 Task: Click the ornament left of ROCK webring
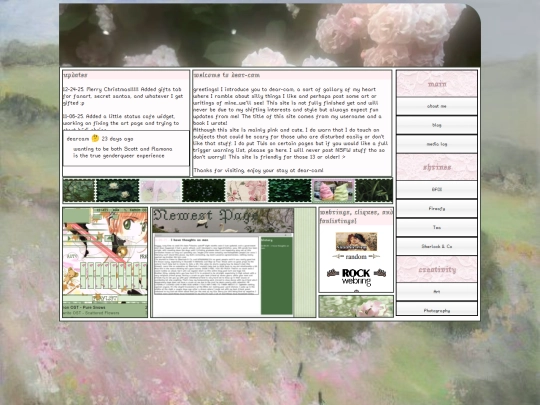pos(333,273)
